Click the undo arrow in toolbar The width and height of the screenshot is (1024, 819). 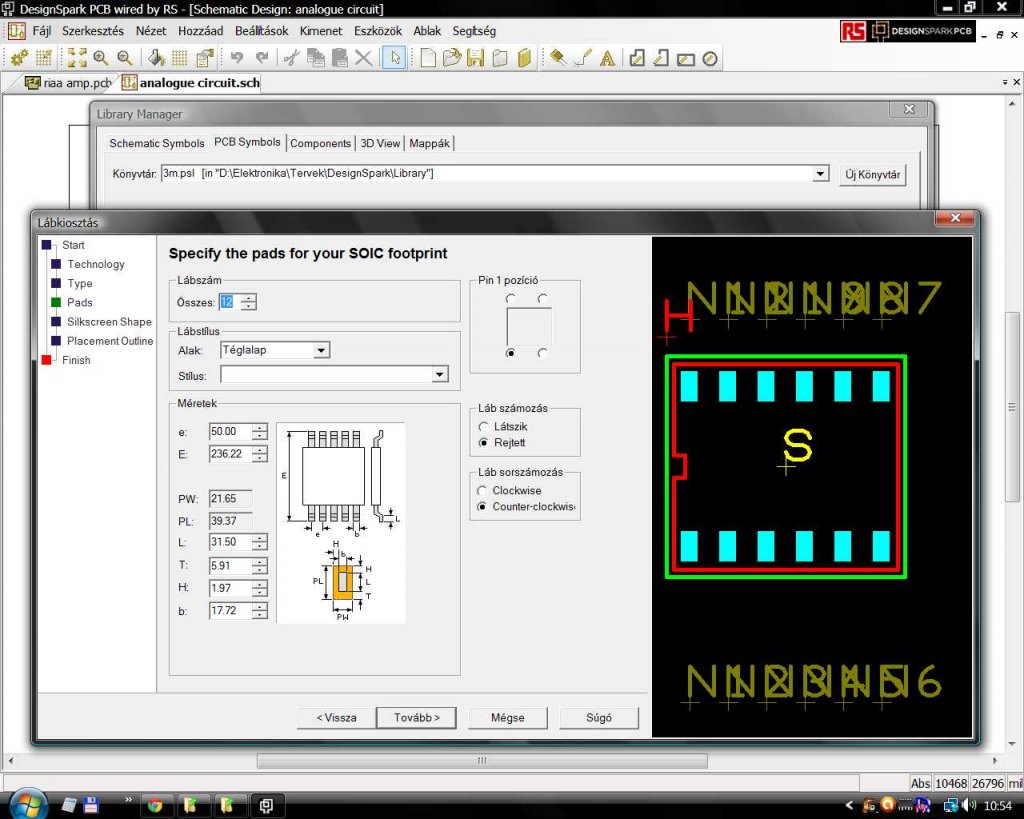click(x=237, y=58)
